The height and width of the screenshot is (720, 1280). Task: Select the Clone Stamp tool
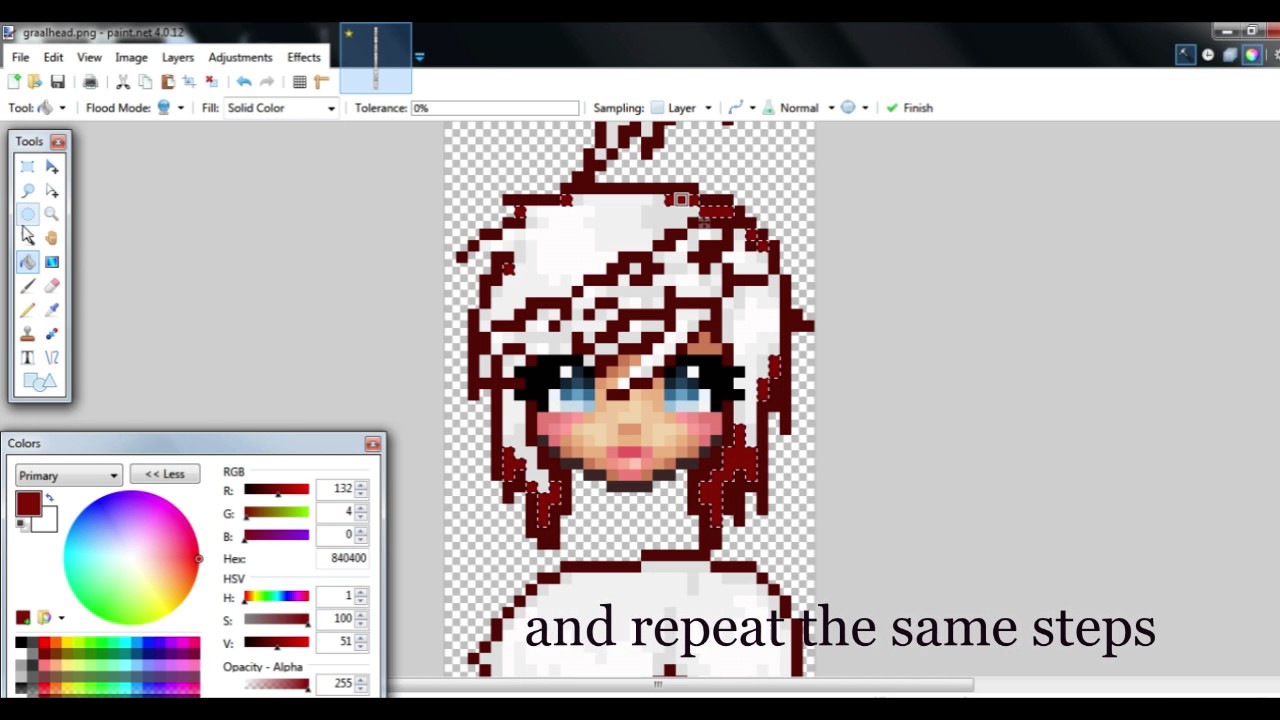28,334
